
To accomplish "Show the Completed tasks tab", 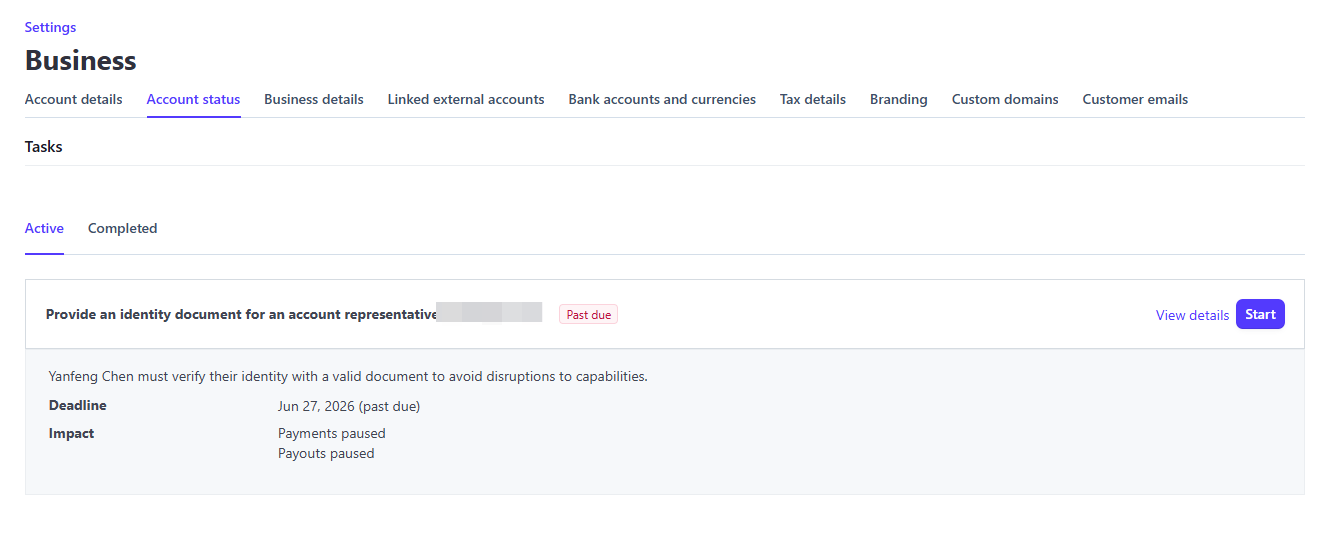I will [x=122, y=228].
